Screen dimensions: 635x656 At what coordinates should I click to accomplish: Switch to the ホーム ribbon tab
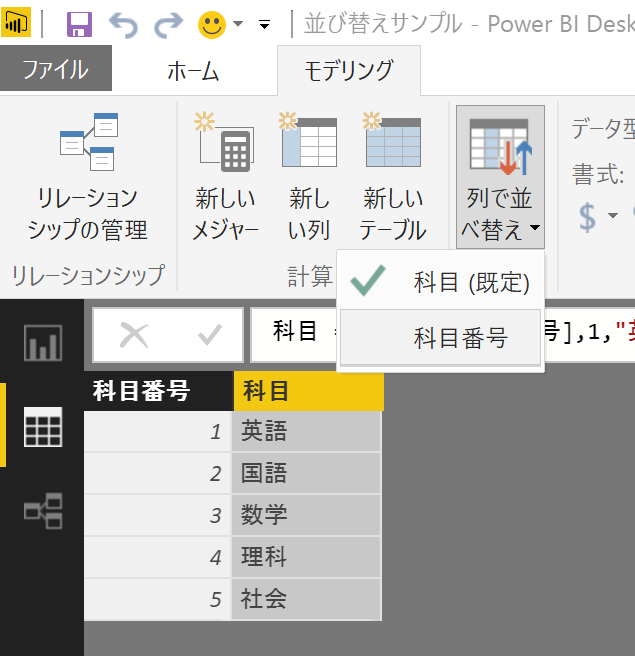click(x=193, y=70)
